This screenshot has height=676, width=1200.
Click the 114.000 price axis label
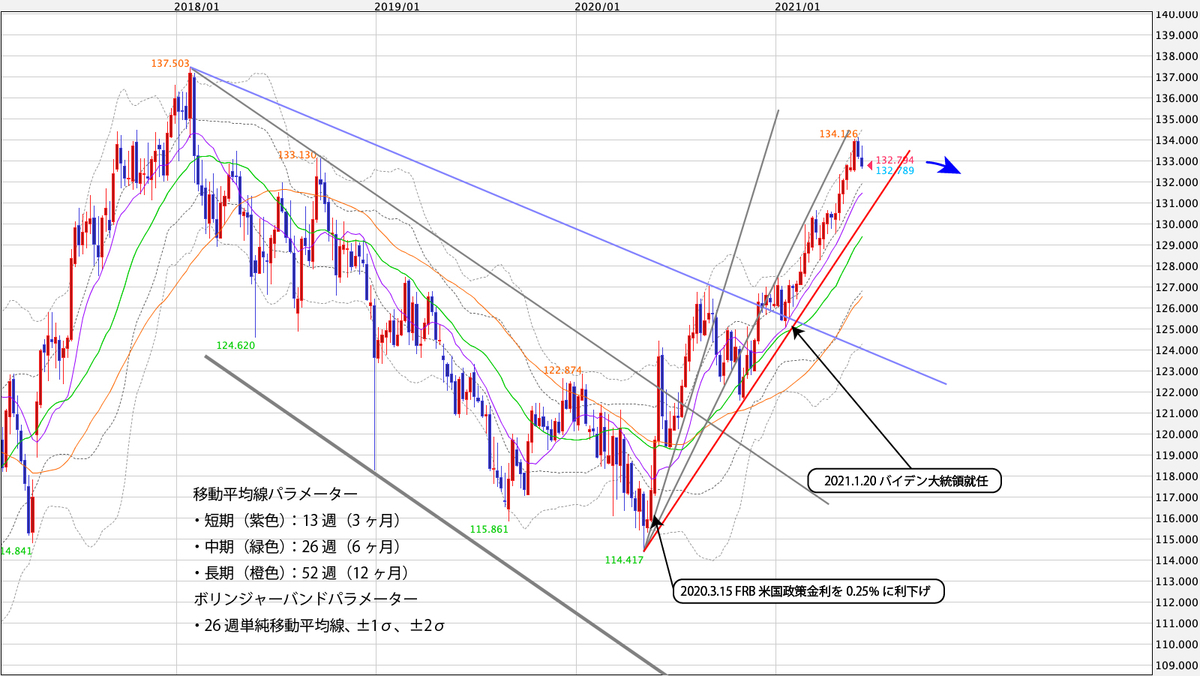pos(1176,560)
